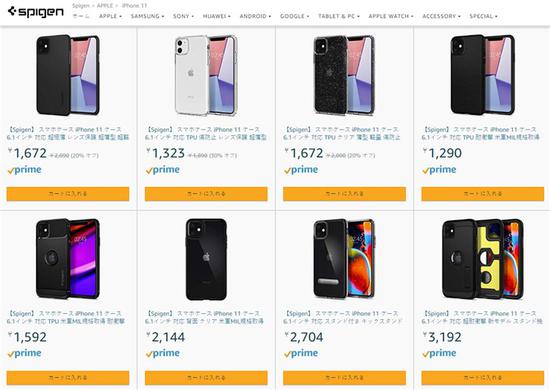Screen dimensions: 550x390
Task: Open the ¥2,144 case title link
Action: pos(204,317)
